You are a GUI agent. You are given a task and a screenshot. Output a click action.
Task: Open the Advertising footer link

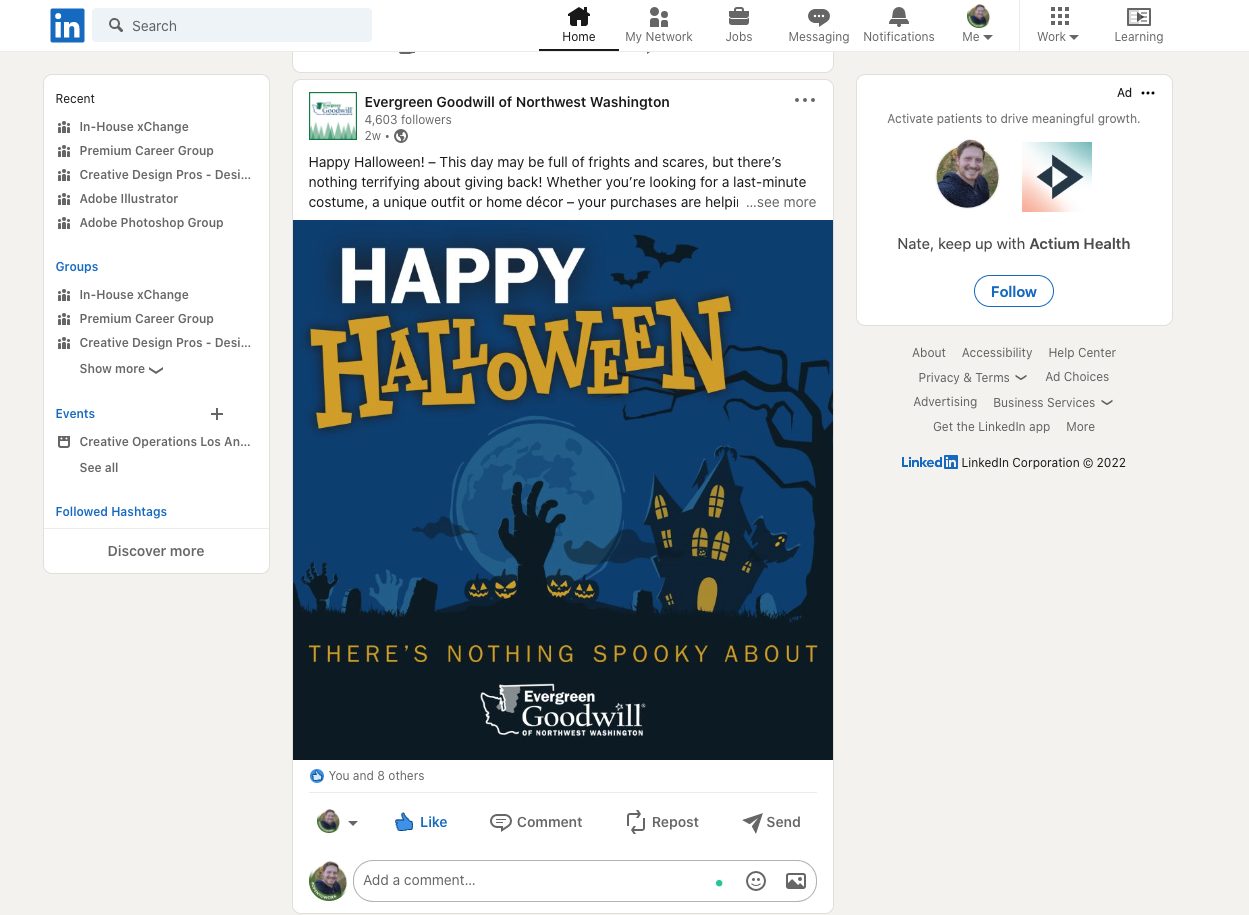tap(945, 402)
